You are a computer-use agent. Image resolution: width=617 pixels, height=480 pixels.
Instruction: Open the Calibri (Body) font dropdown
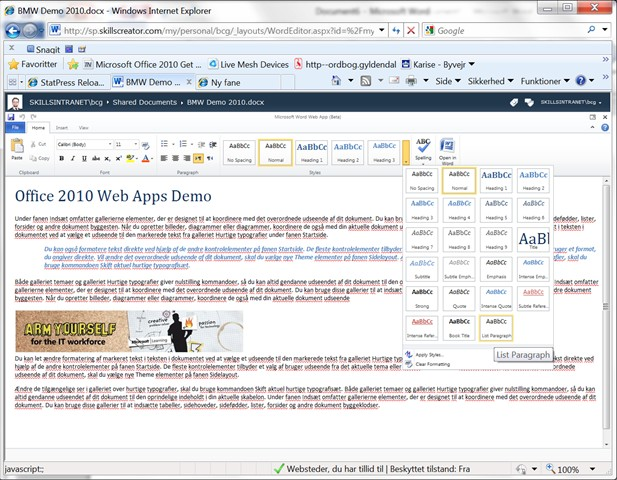click(85, 144)
